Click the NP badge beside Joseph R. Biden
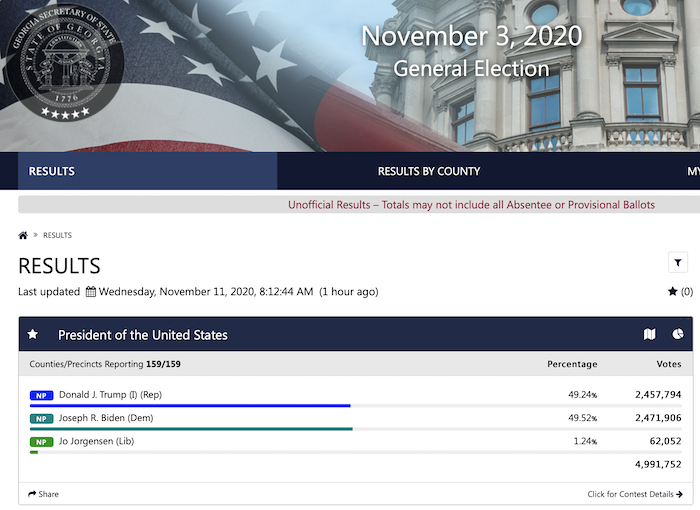Image resolution: width=700 pixels, height=510 pixels. point(42,418)
